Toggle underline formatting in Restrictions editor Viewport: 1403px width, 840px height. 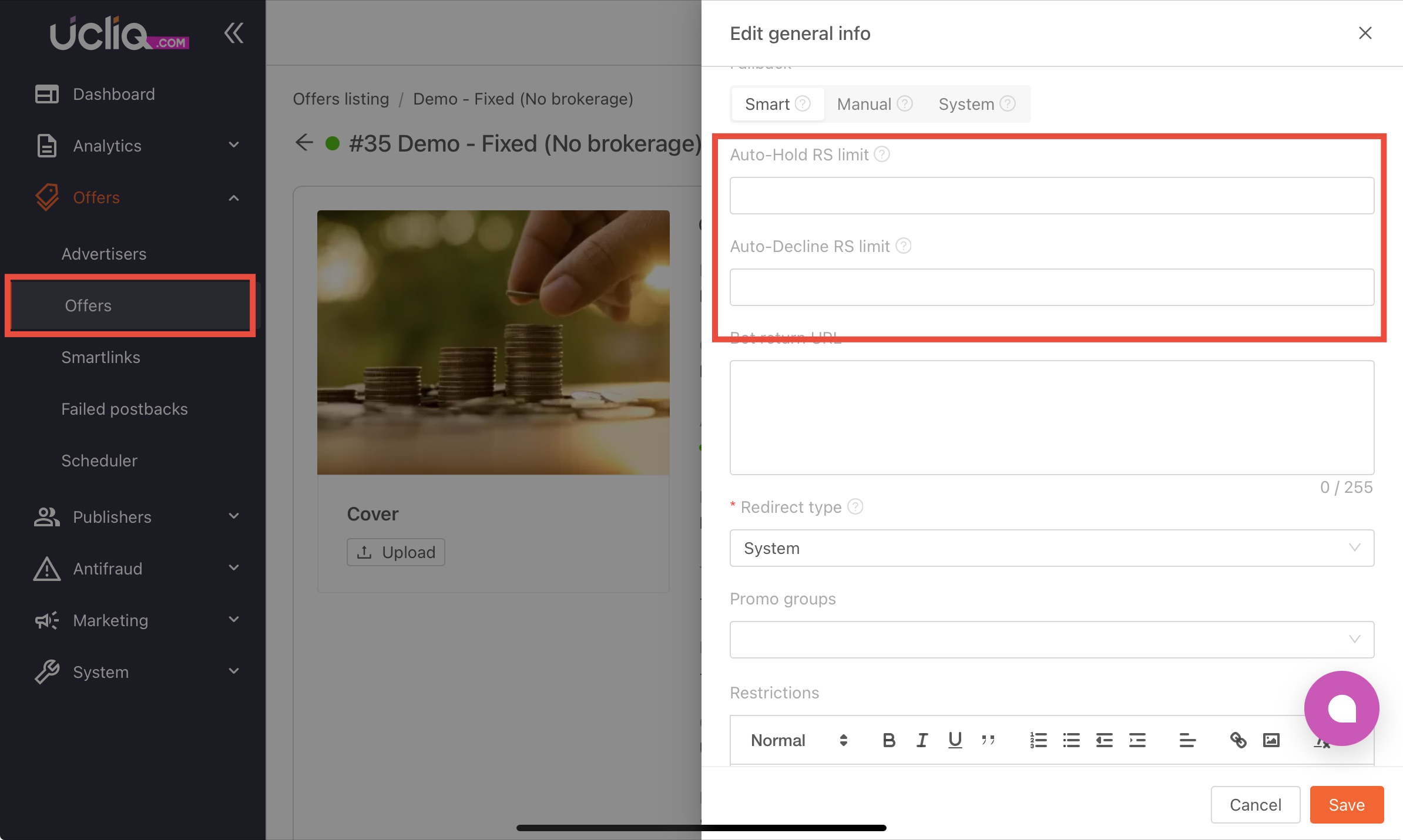click(x=955, y=740)
